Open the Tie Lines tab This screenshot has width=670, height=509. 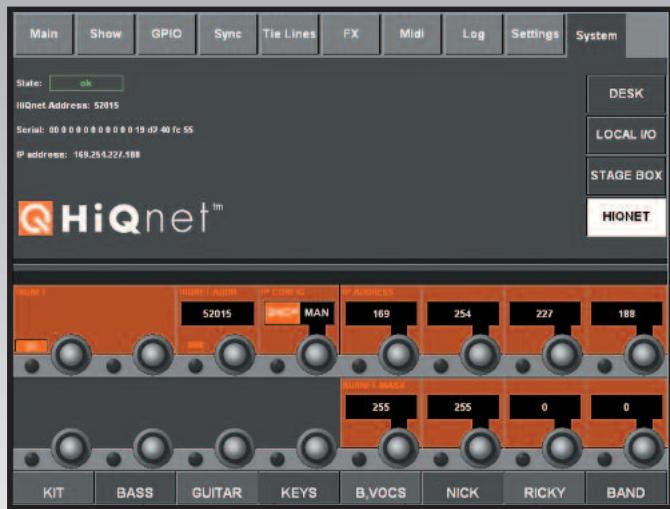[289, 34]
